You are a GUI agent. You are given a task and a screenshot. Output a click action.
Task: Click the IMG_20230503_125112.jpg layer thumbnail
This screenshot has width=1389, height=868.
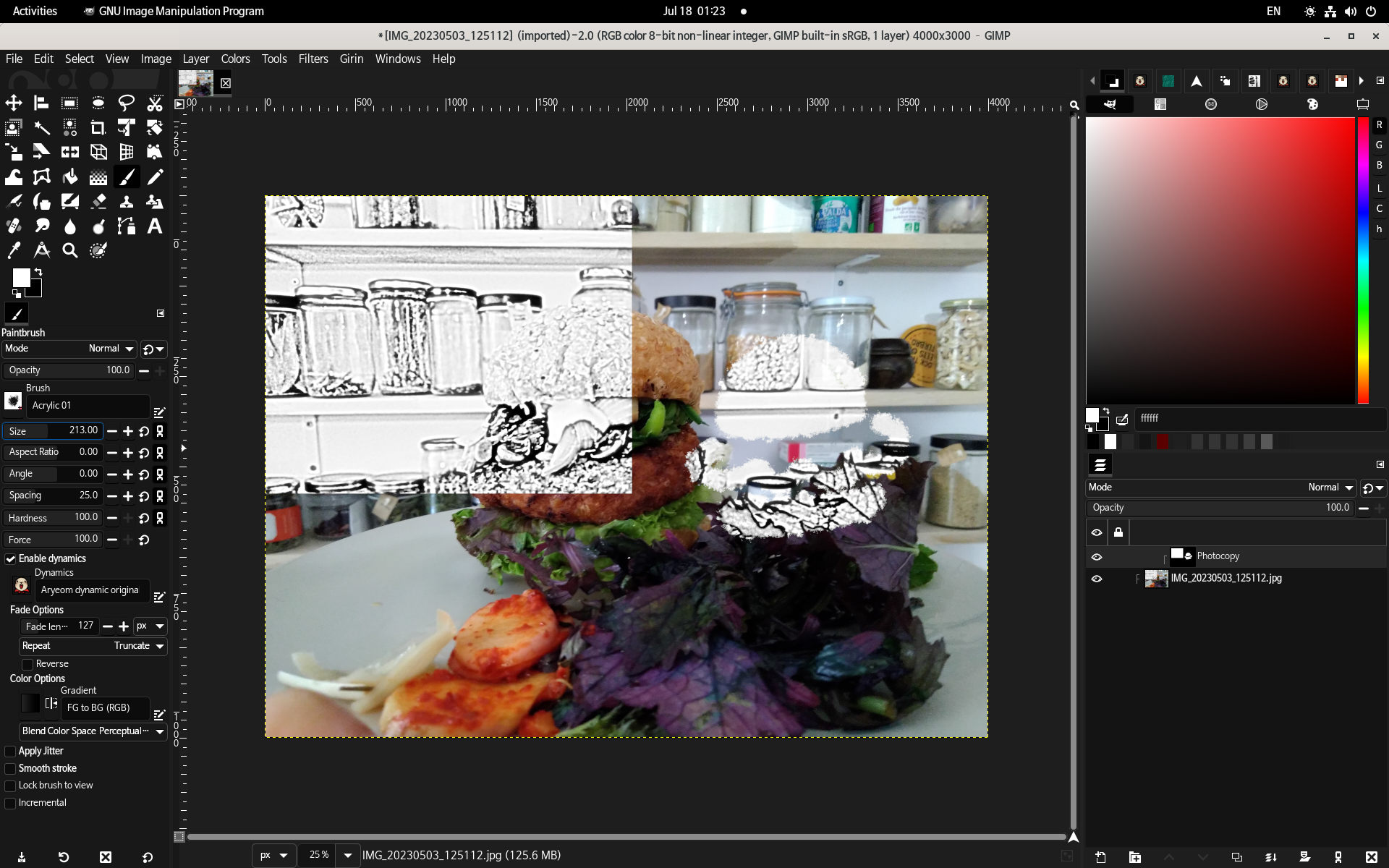1157,578
